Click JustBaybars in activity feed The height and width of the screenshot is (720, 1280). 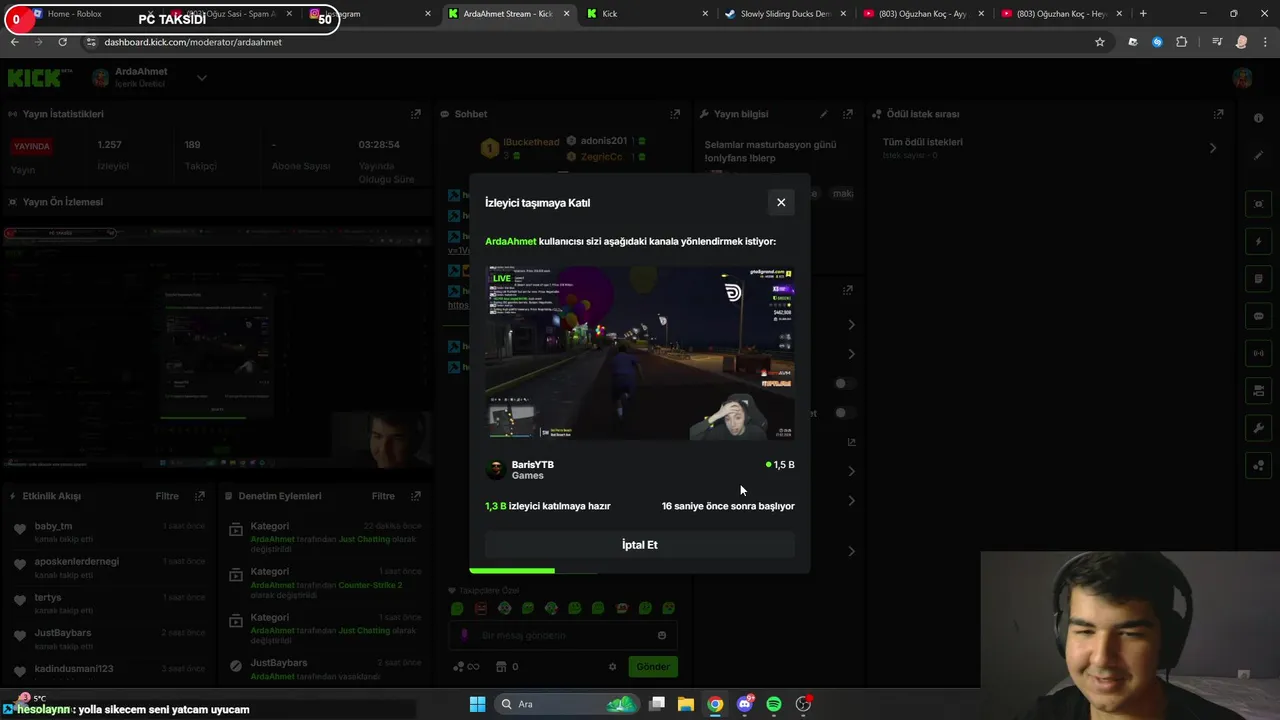coord(63,633)
